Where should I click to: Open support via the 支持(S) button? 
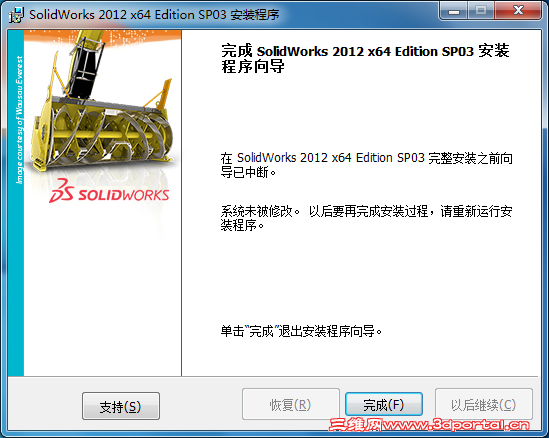121,406
